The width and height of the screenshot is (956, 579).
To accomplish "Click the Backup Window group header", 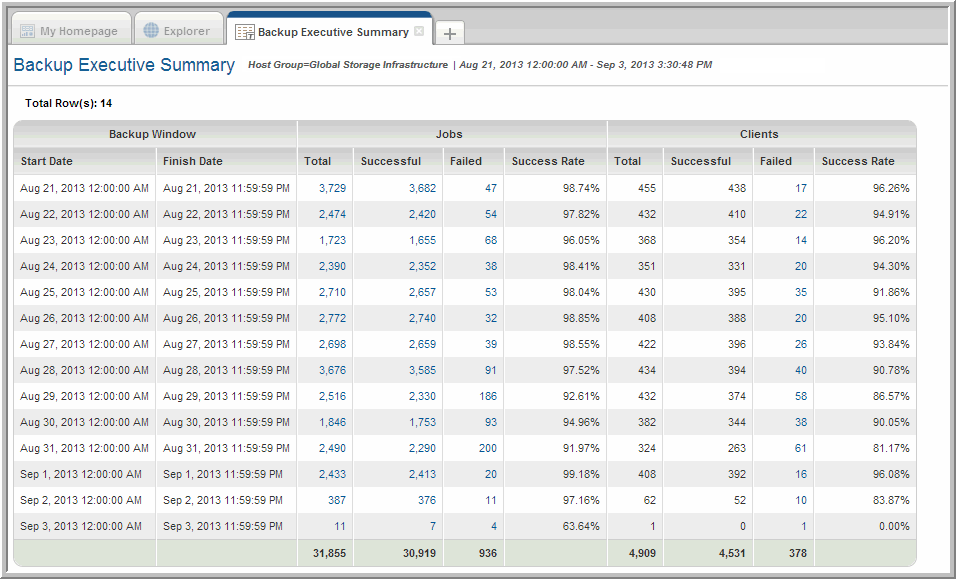I will 152,134.
